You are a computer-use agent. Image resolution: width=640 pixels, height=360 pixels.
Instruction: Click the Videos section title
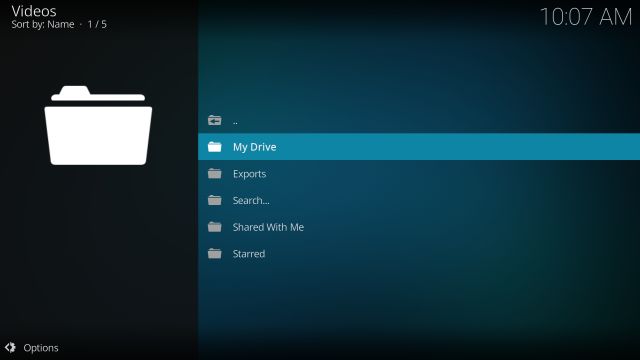click(34, 11)
